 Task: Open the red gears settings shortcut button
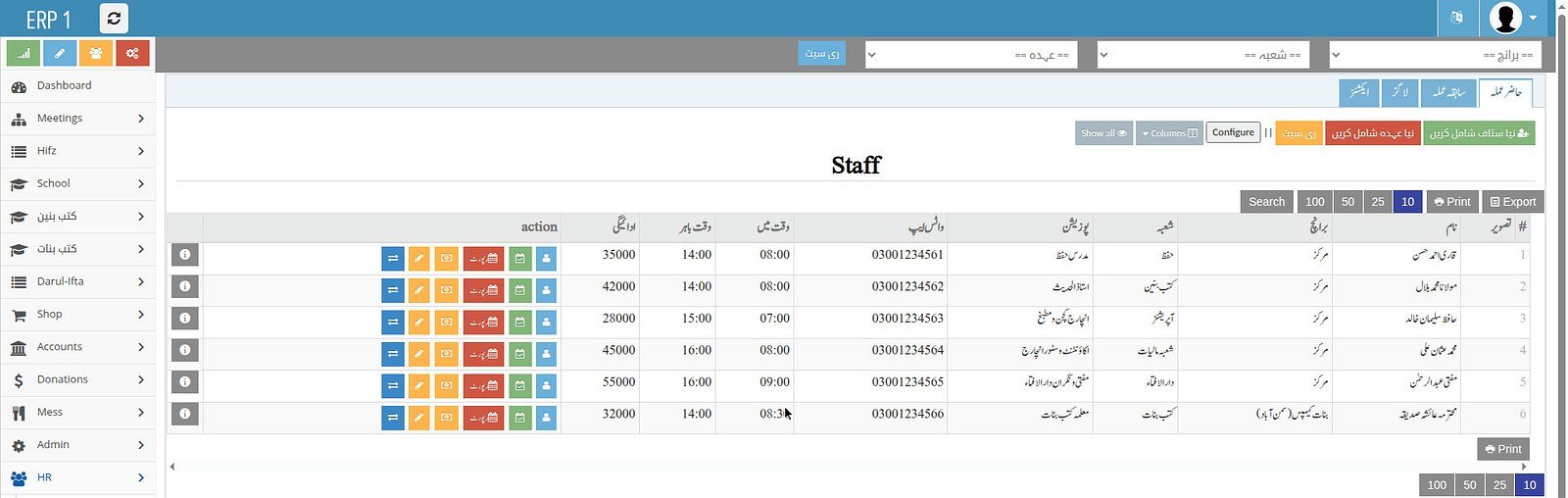132,53
